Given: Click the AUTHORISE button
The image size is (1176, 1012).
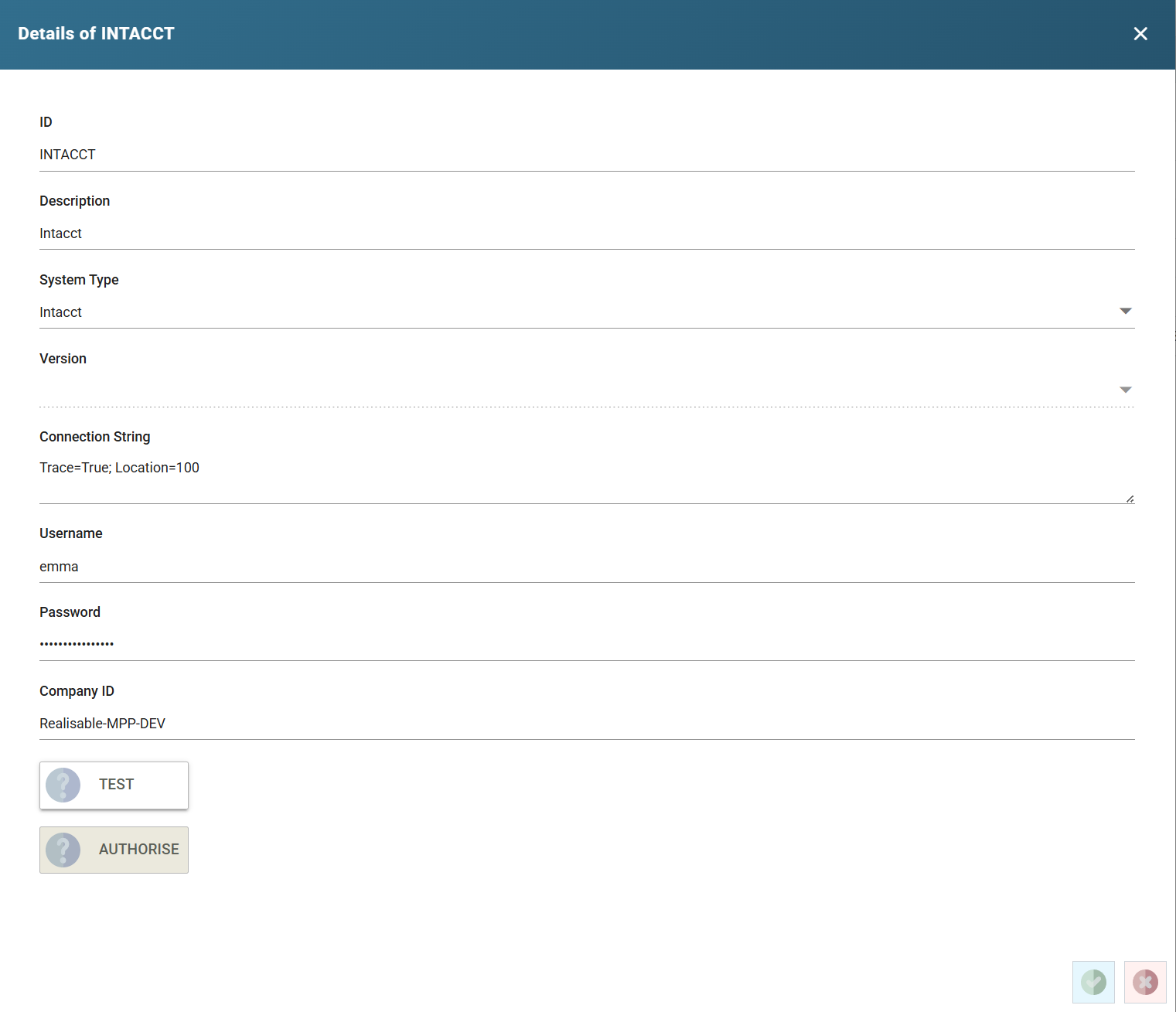Looking at the screenshot, I should click(114, 850).
